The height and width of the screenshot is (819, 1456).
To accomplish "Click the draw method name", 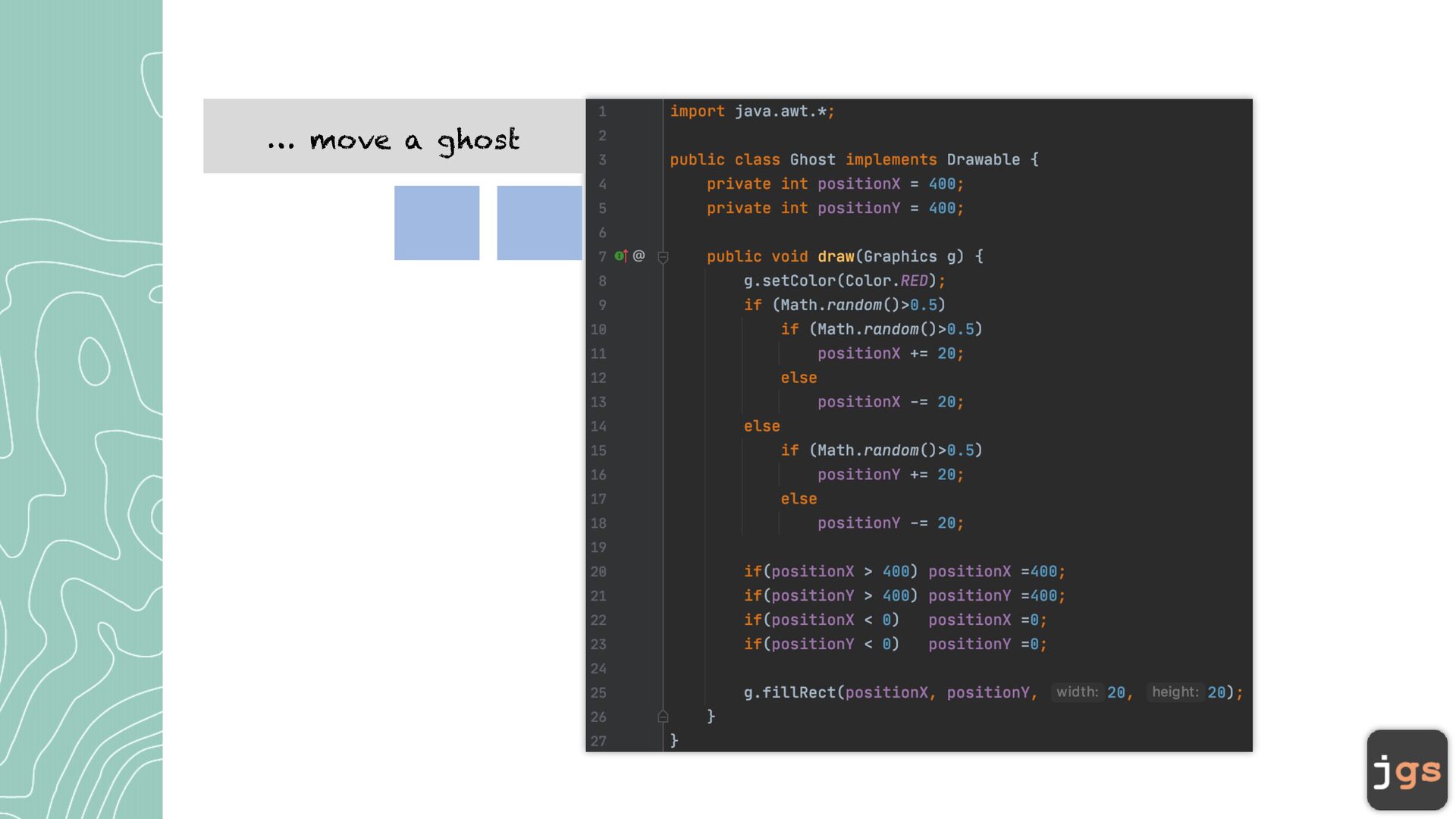I will (836, 257).
